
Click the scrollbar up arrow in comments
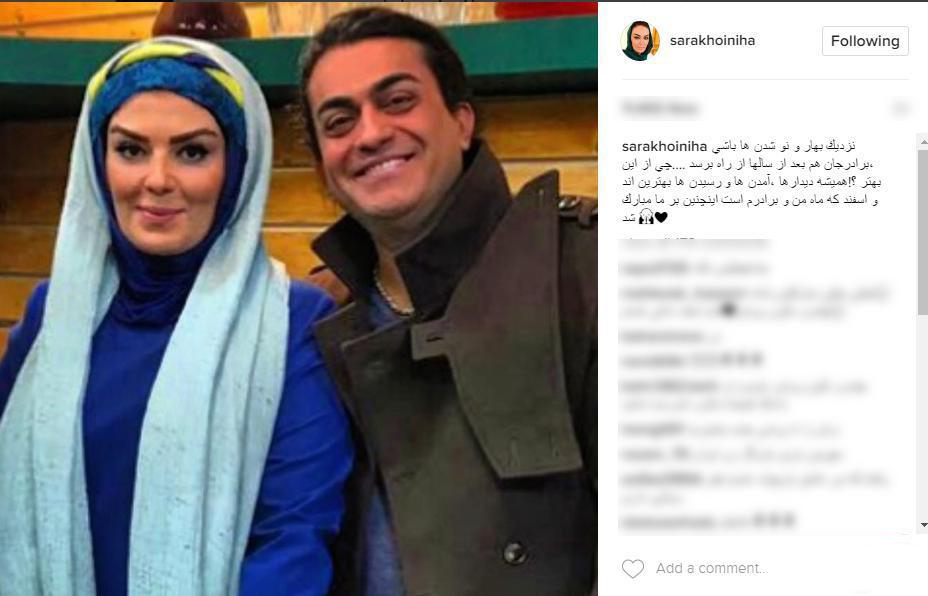click(x=923, y=142)
